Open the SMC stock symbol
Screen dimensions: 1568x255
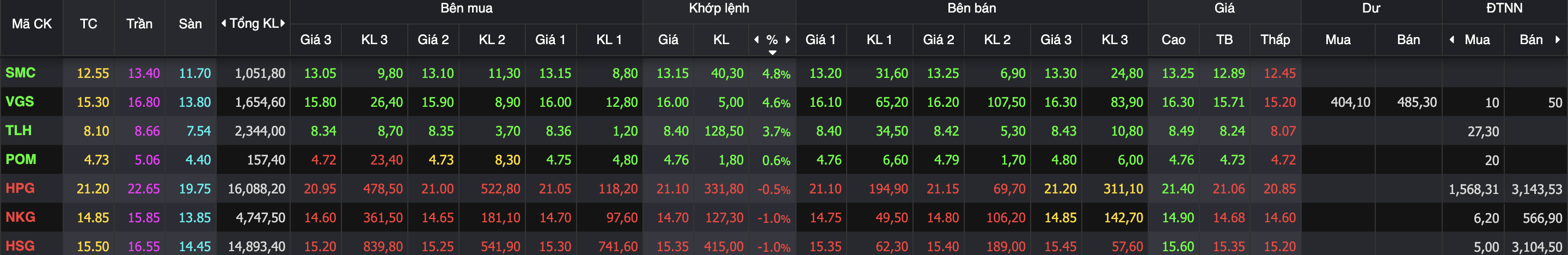(x=21, y=72)
